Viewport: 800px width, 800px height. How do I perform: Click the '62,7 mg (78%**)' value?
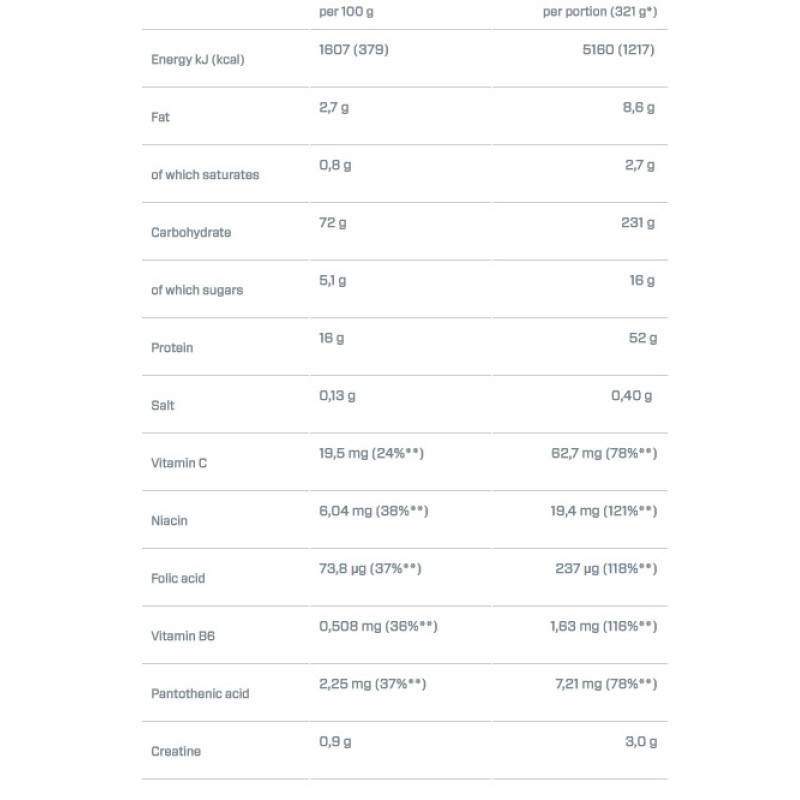(604, 454)
